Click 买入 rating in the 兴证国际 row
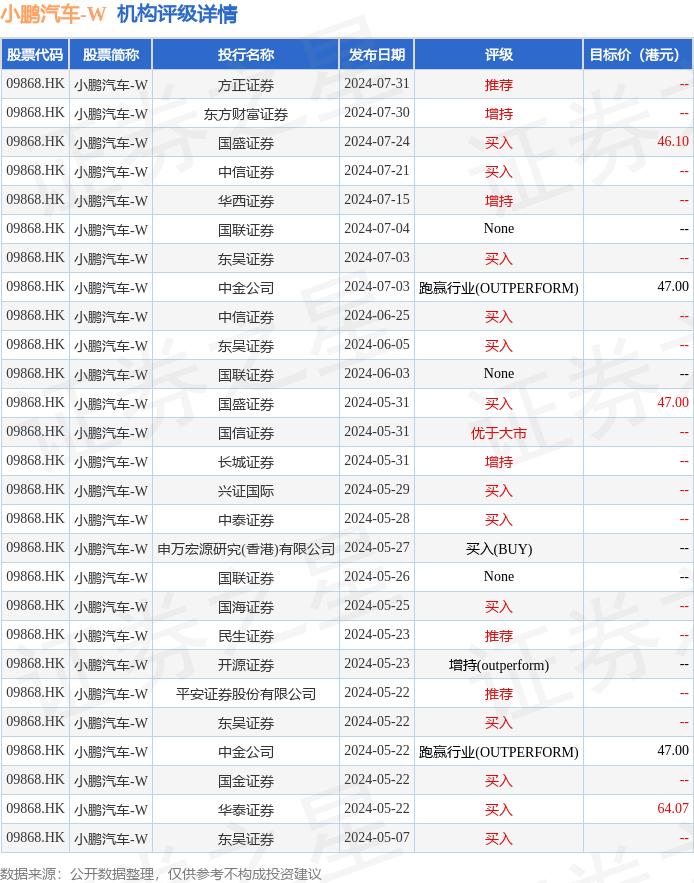This screenshot has height=883, width=694. 499,490
